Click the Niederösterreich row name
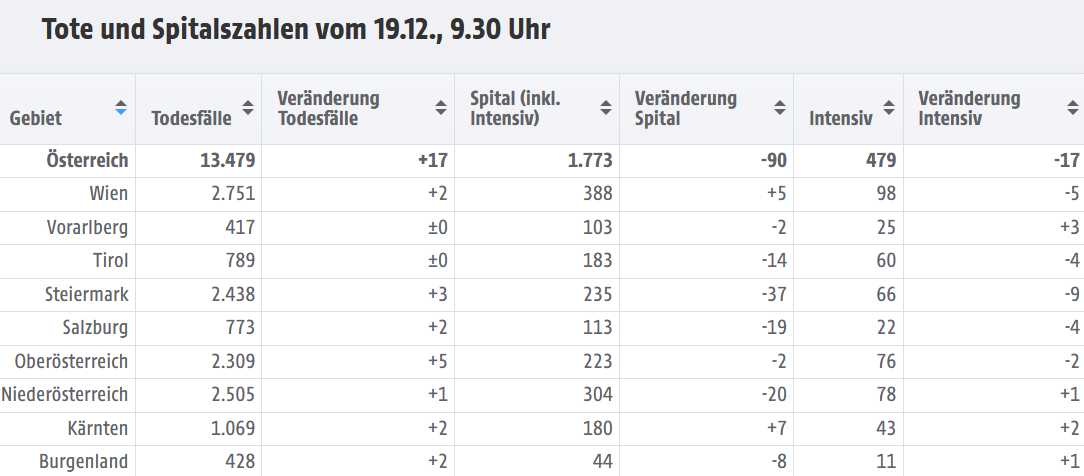Image resolution: width=1084 pixels, height=476 pixels. click(x=65, y=395)
